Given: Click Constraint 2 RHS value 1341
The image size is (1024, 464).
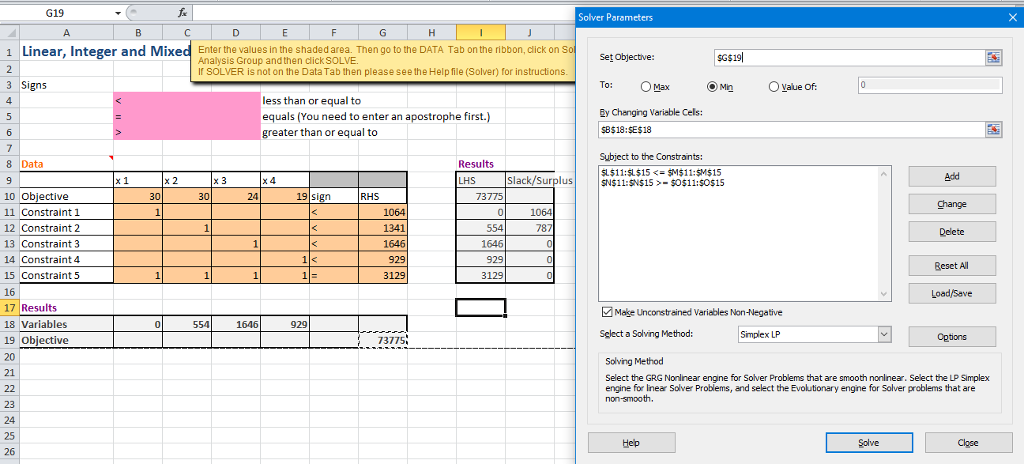Looking at the screenshot, I should 383,228.
